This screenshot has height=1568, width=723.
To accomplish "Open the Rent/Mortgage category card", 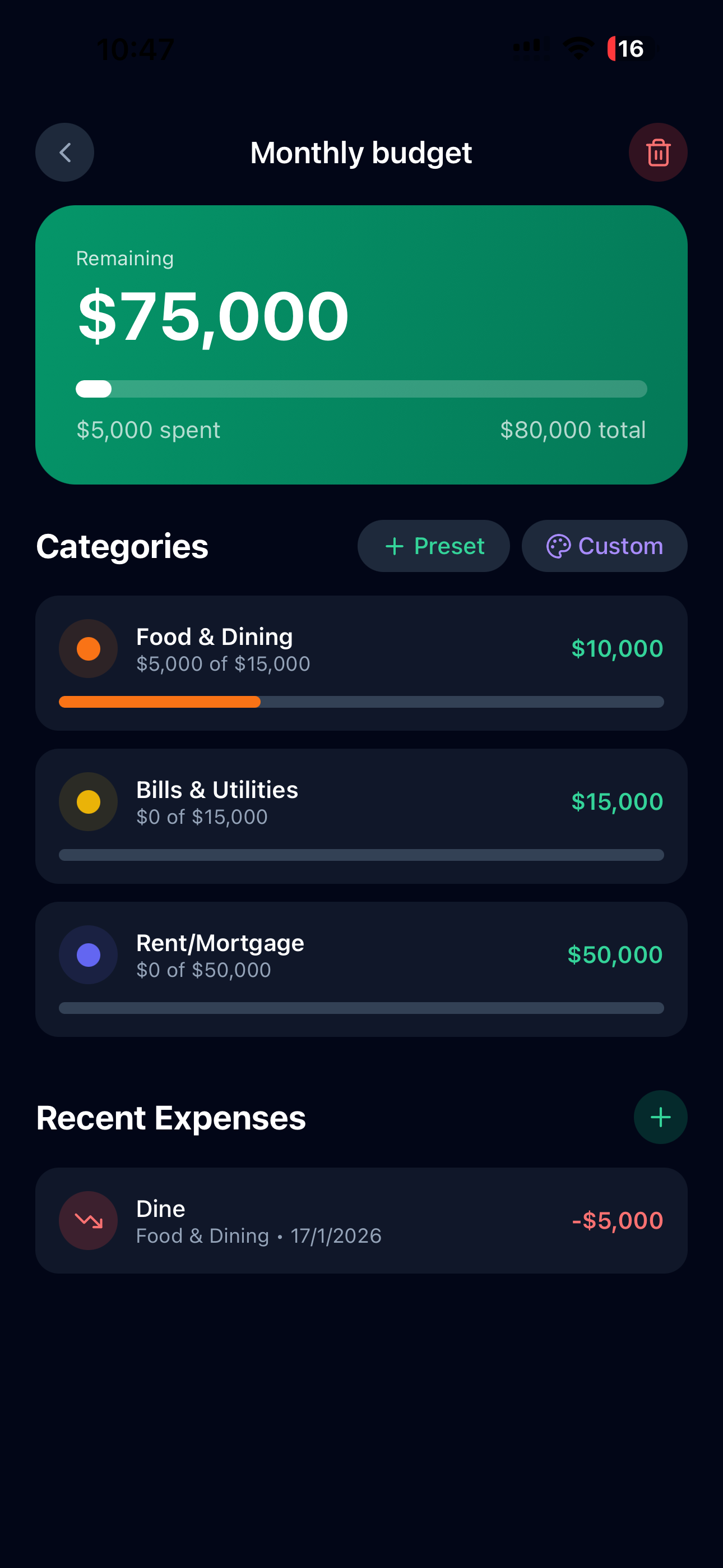I will pos(361,970).
